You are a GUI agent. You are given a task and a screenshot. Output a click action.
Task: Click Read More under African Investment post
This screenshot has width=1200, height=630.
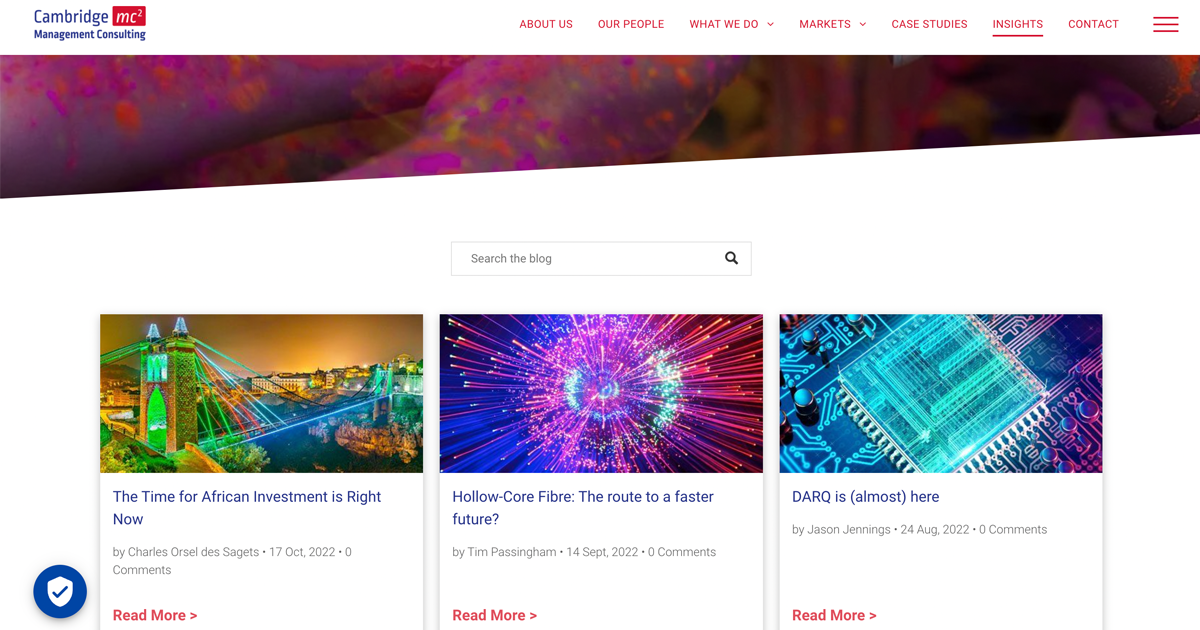[x=155, y=615]
